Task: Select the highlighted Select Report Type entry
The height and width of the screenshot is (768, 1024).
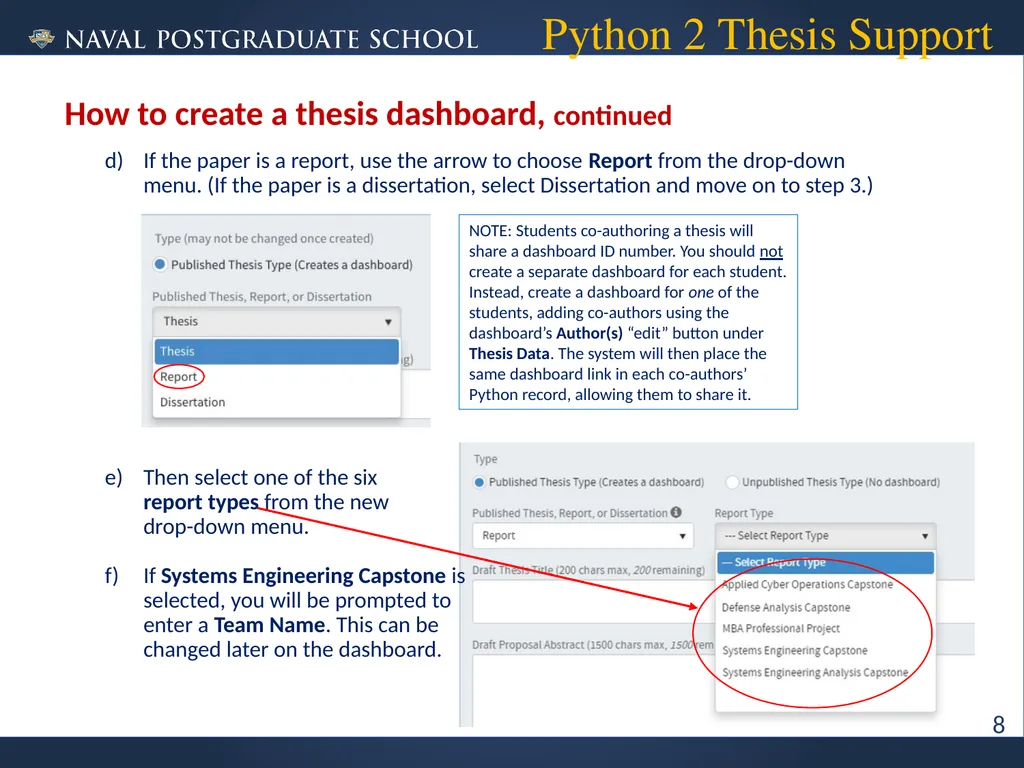Action: pyautogui.click(x=825, y=562)
